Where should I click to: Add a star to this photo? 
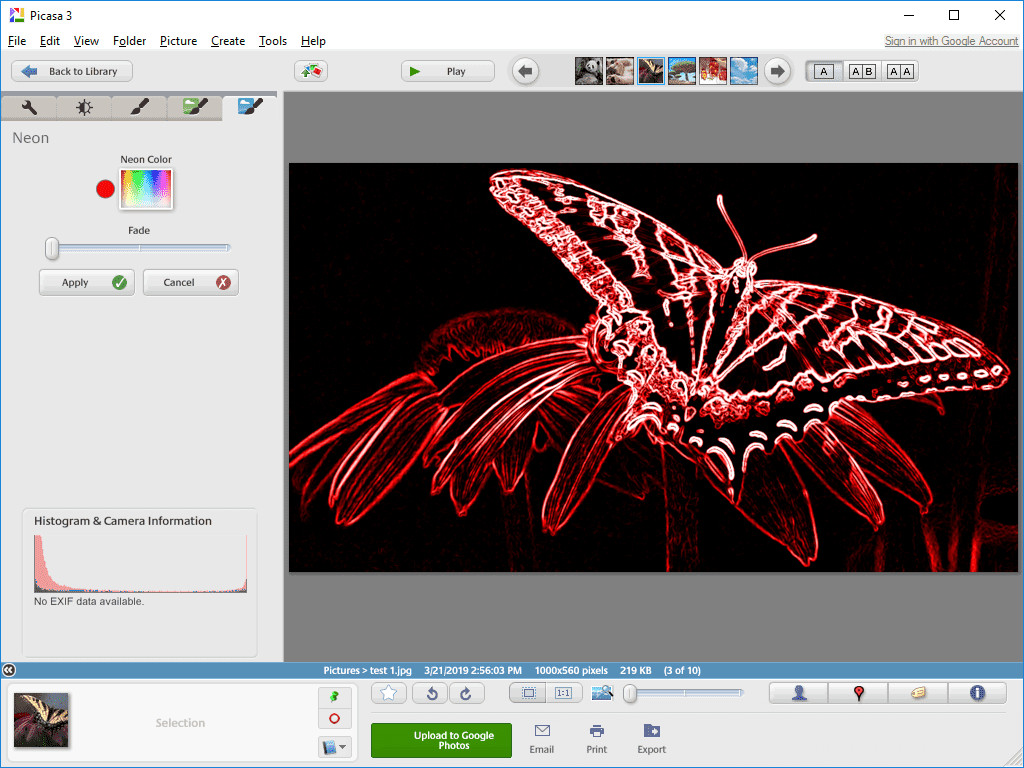click(389, 693)
